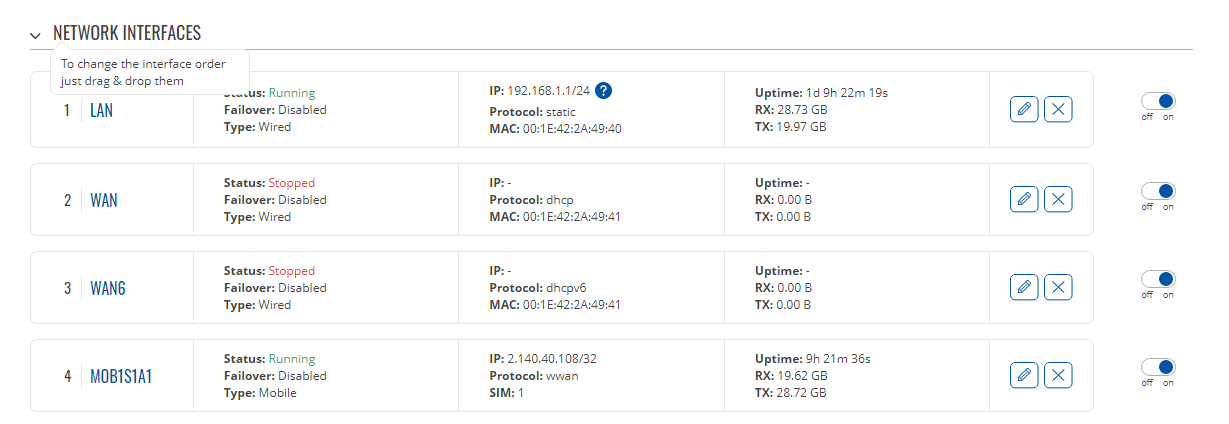Image resolution: width=1229 pixels, height=424 pixels.
Task: Collapse the Network Interfaces section chevron
Action: tap(36, 35)
